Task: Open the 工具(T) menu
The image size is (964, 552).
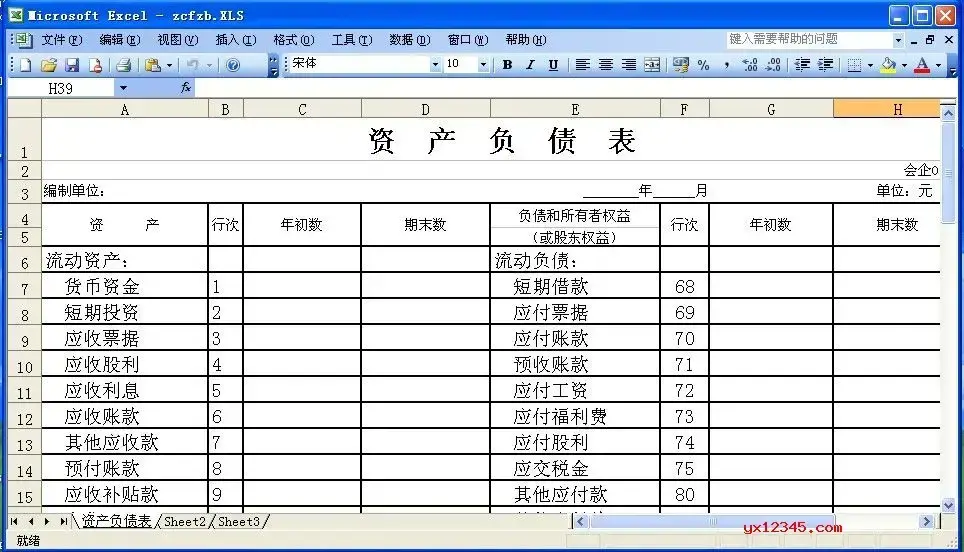Action: [x=352, y=40]
